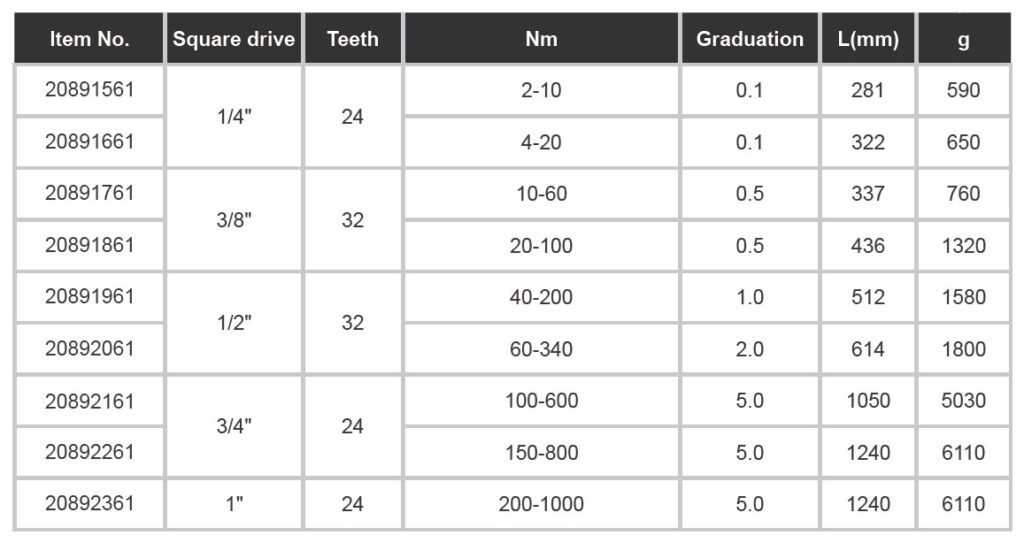Image resolution: width=1024 pixels, height=543 pixels.
Task: Select the 60-340 Nm range cell
Action: pyautogui.click(x=541, y=348)
